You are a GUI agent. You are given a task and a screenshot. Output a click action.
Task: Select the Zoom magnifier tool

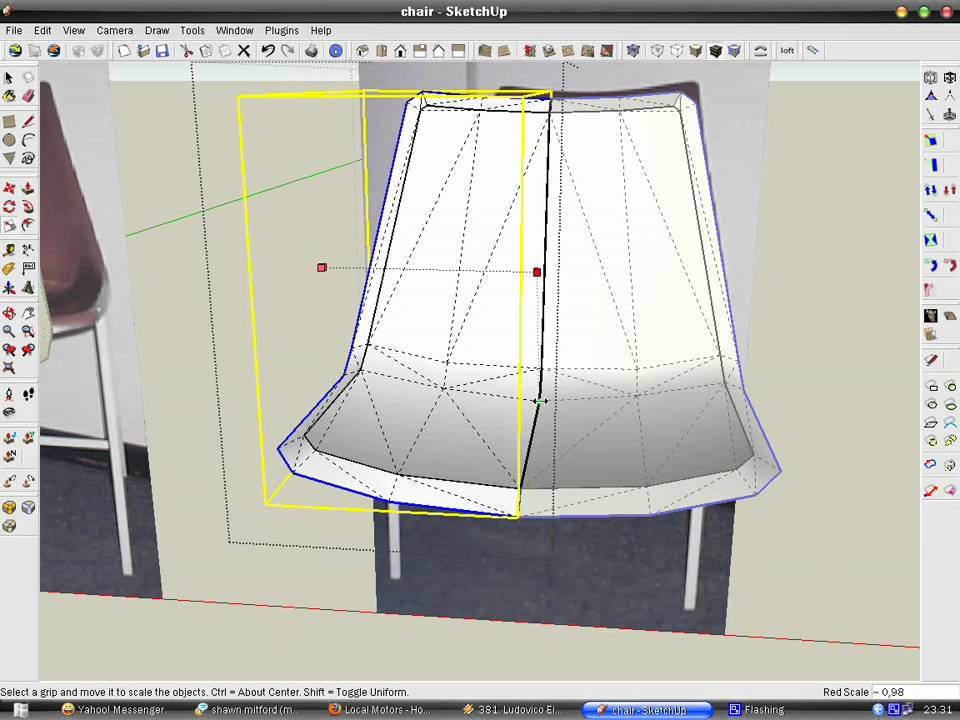[9, 331]
